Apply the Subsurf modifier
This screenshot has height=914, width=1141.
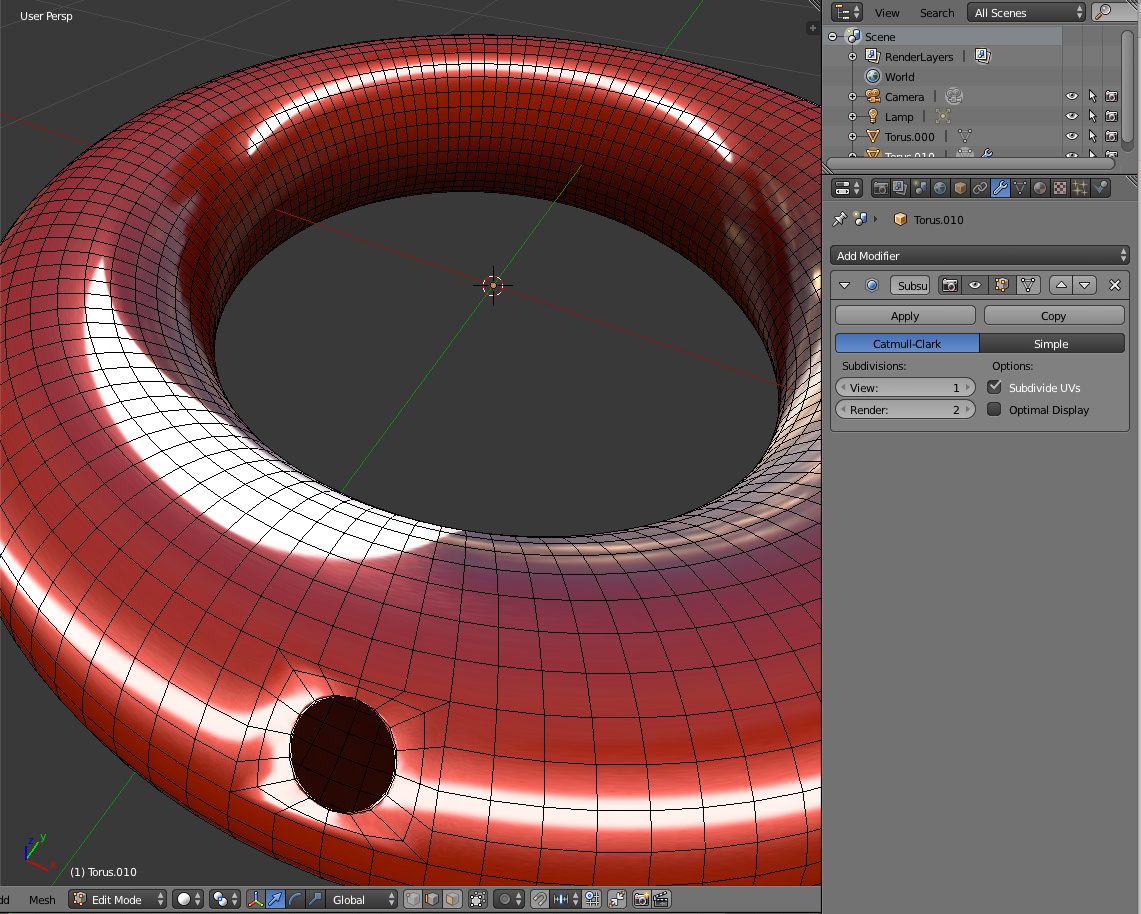point(904,315)
